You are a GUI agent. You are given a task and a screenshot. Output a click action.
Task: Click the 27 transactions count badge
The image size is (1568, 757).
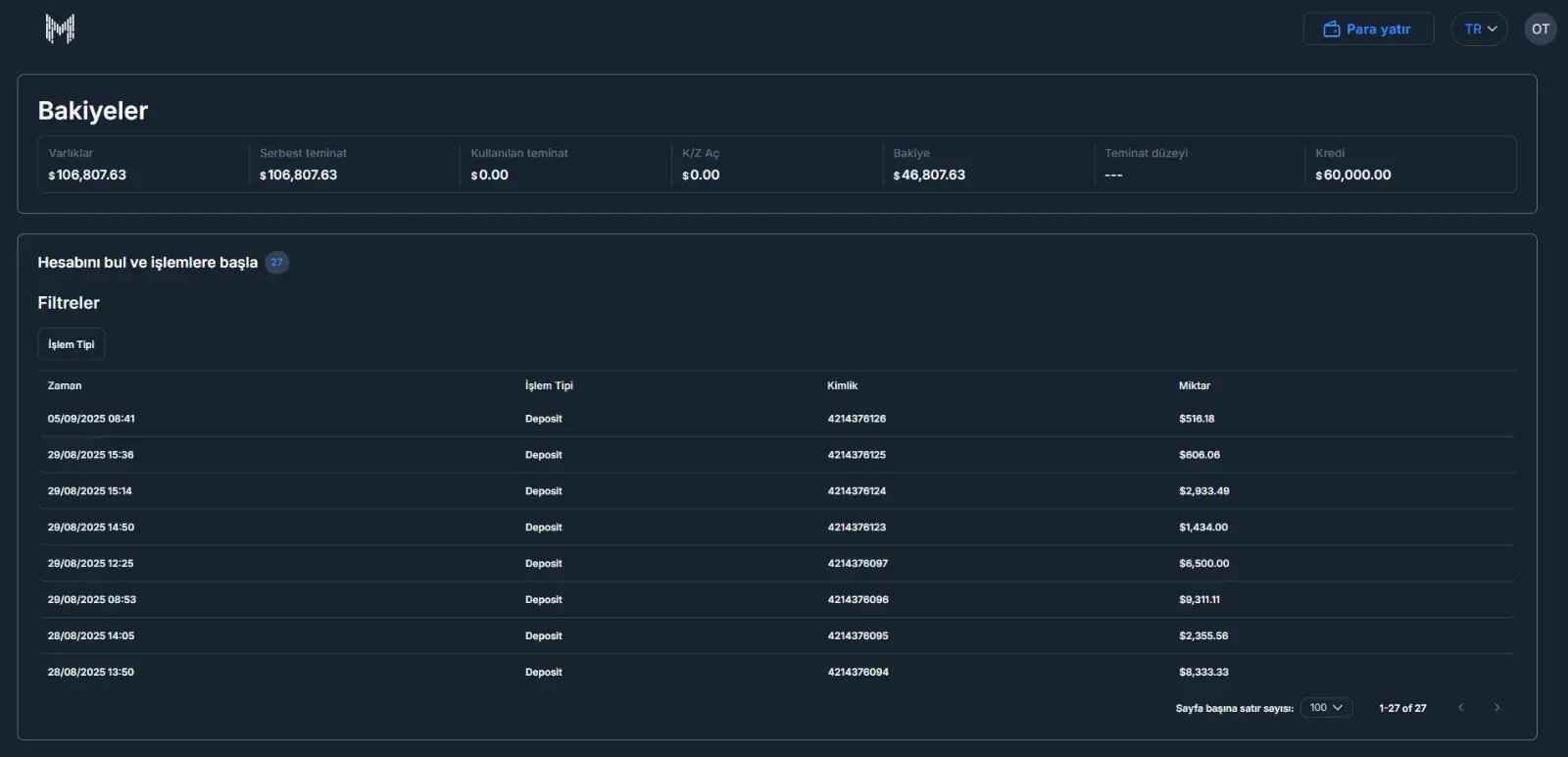pos(277,262)
